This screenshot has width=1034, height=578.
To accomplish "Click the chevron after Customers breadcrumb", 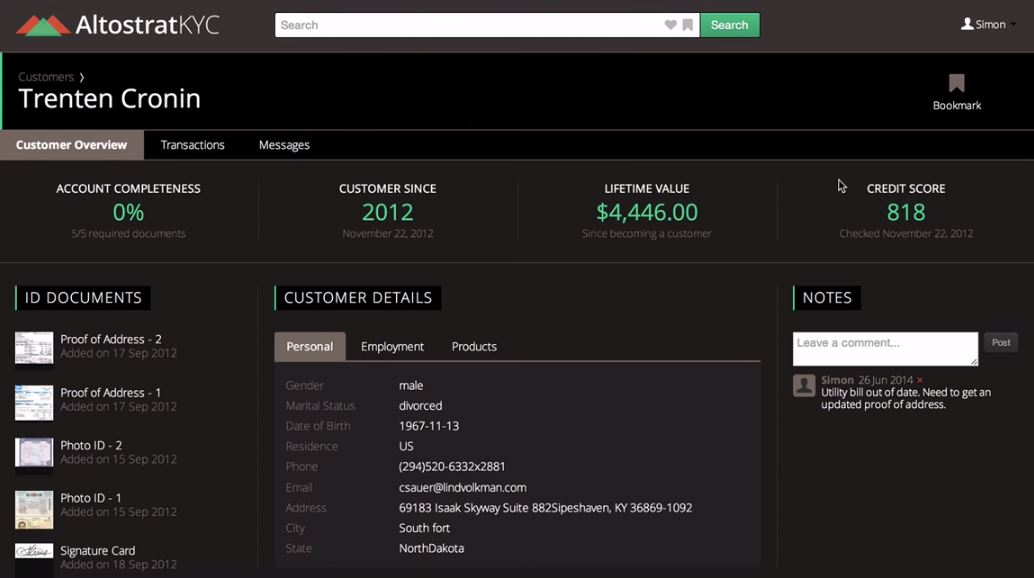I will tap(81, 76).
